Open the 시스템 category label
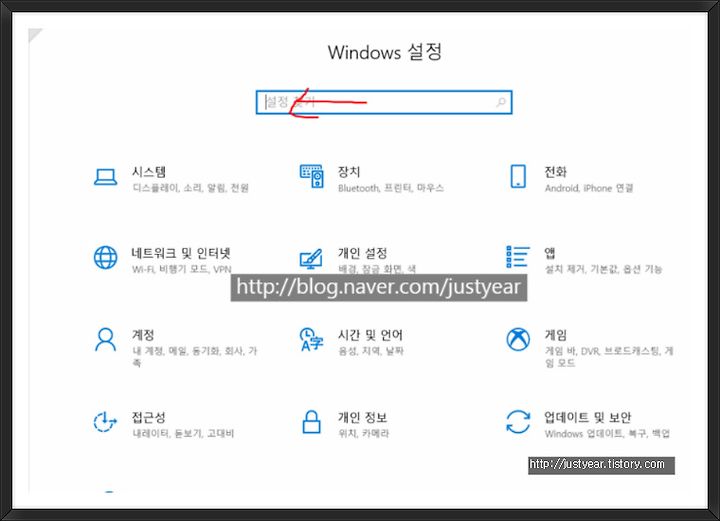Viewport: 720px width, 521px height. (x=149, y=172)
